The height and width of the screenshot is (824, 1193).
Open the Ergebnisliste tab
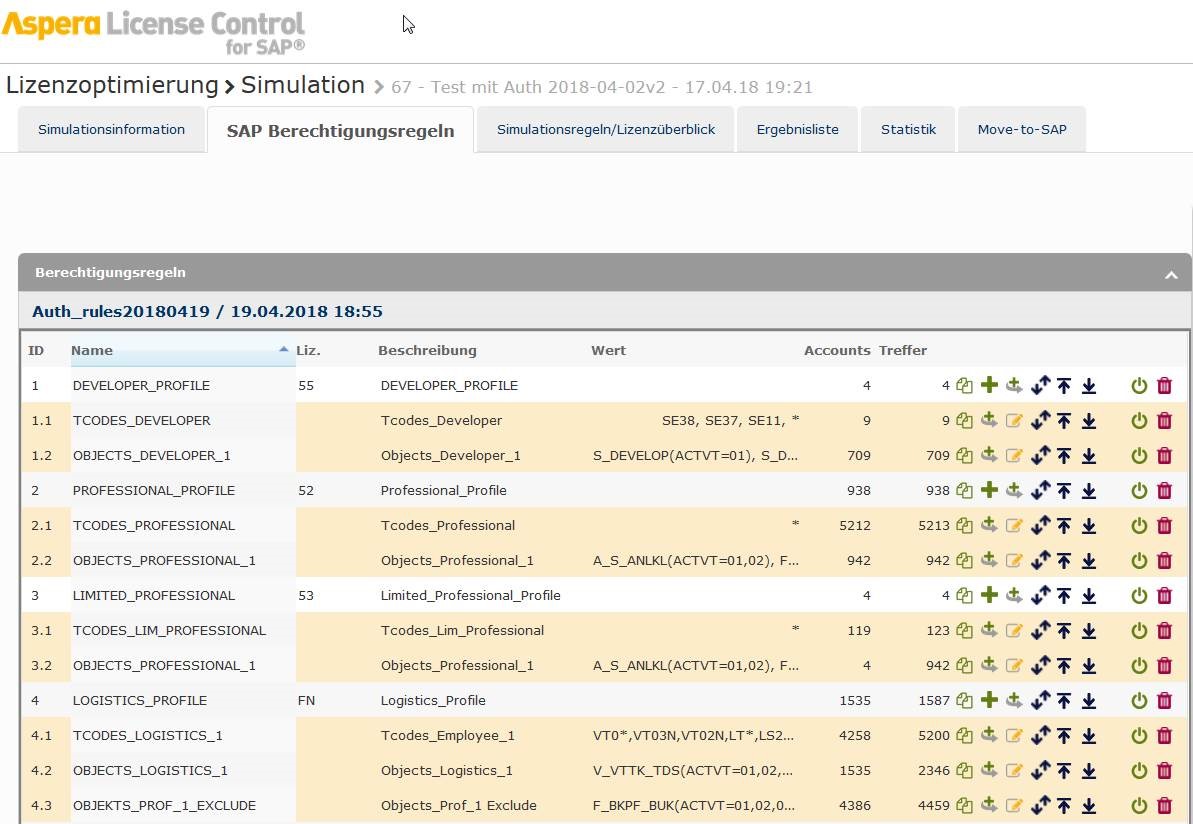(x=797, y=130)
